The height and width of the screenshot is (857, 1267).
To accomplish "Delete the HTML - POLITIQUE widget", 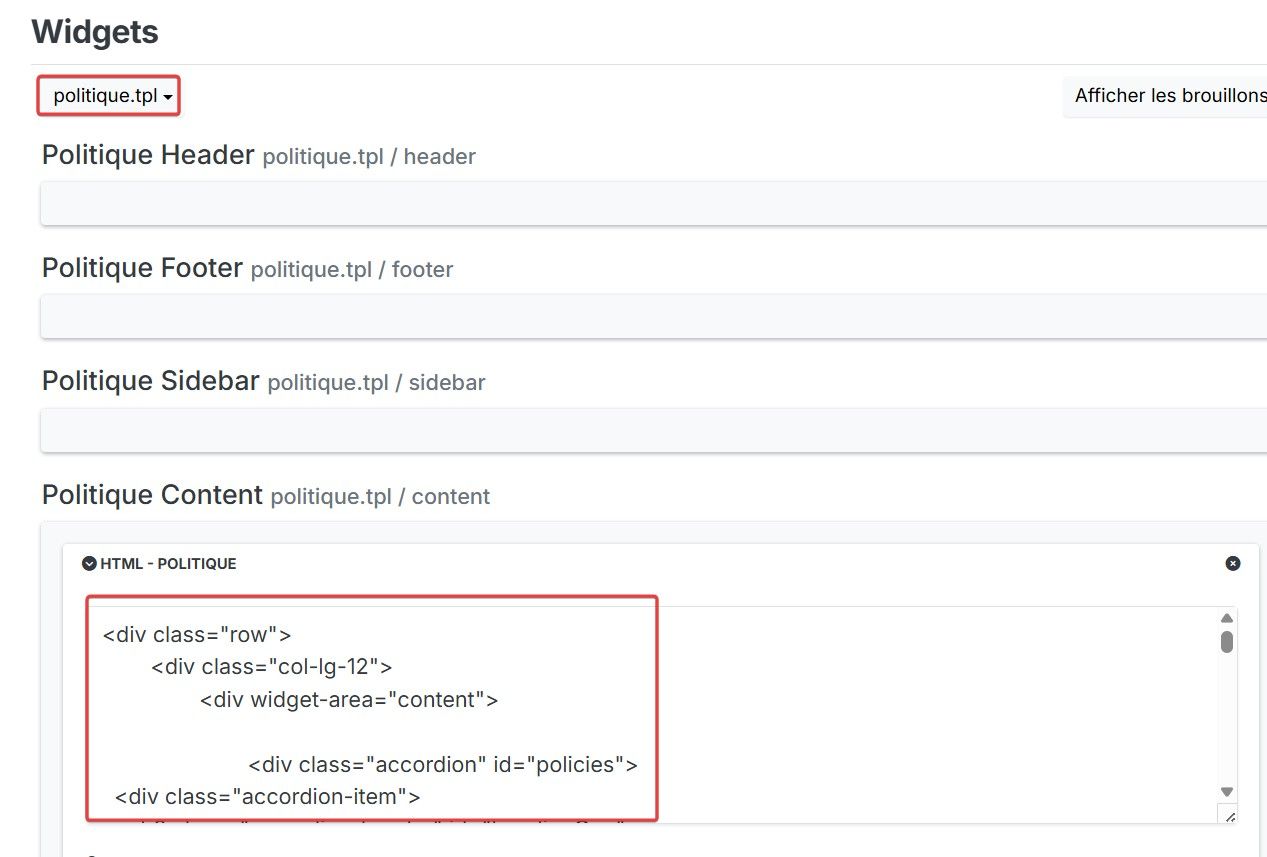I will tap(1232, 564).
